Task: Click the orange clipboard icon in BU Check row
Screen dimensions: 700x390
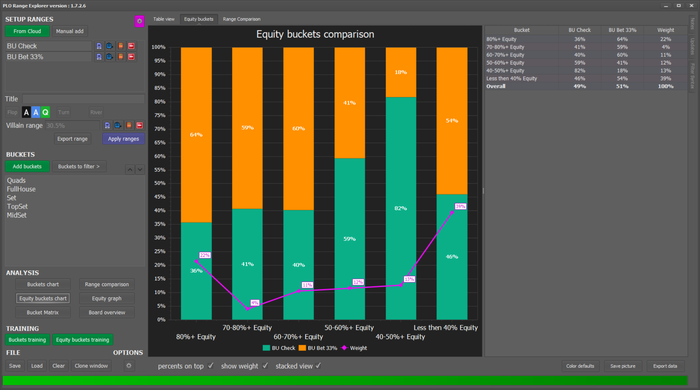Action: point(121,46)
